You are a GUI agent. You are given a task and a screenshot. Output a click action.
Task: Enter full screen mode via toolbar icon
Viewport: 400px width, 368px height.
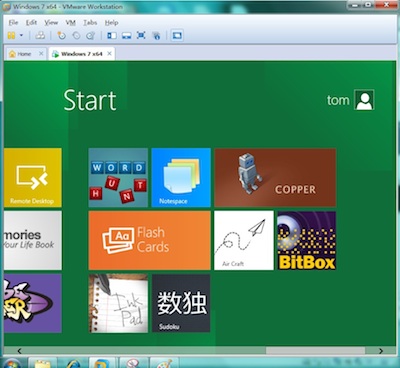pyautogui.click(x=141, y=35)
